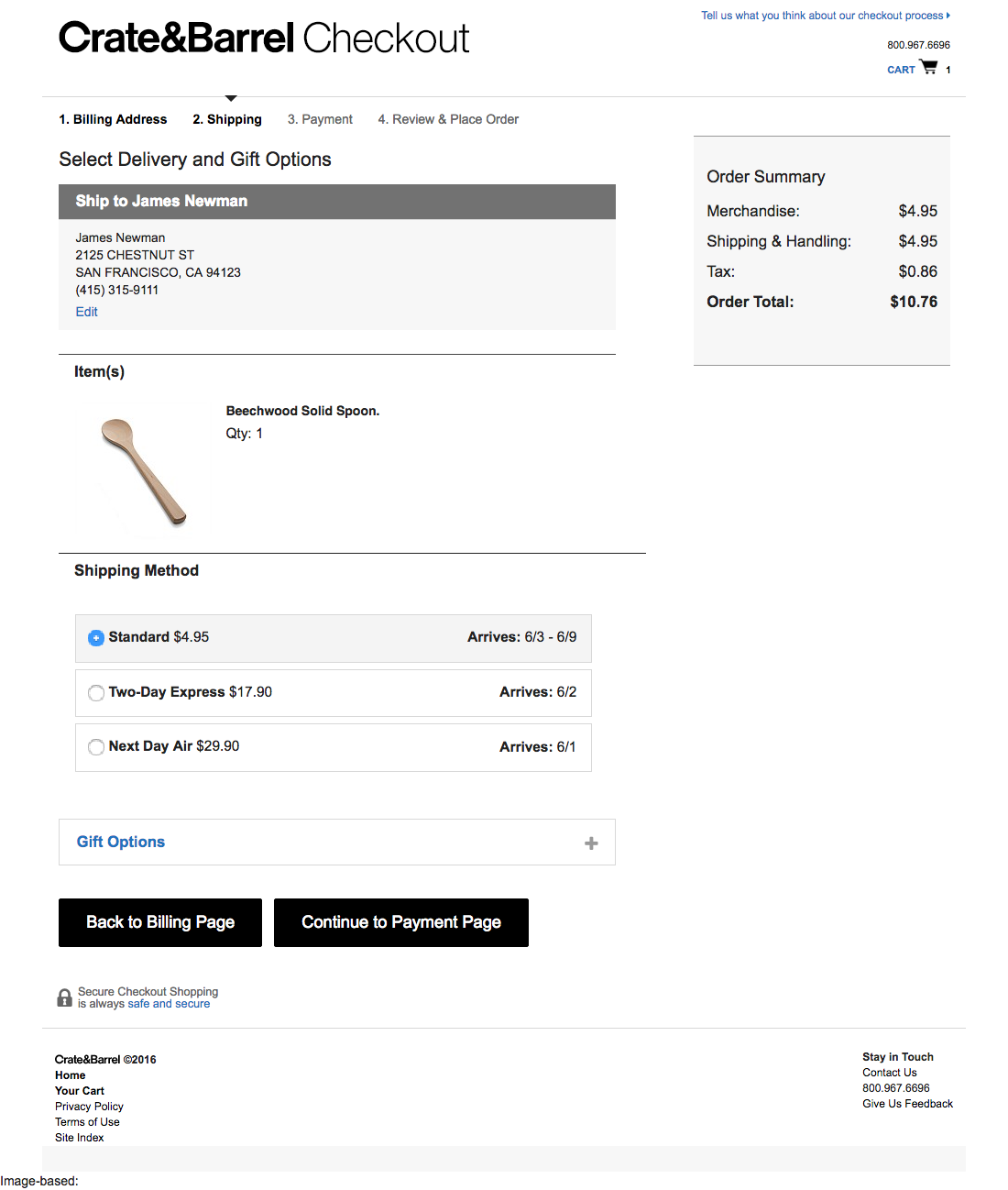Click the arrow after checkout feedback link

click(948, 15)
